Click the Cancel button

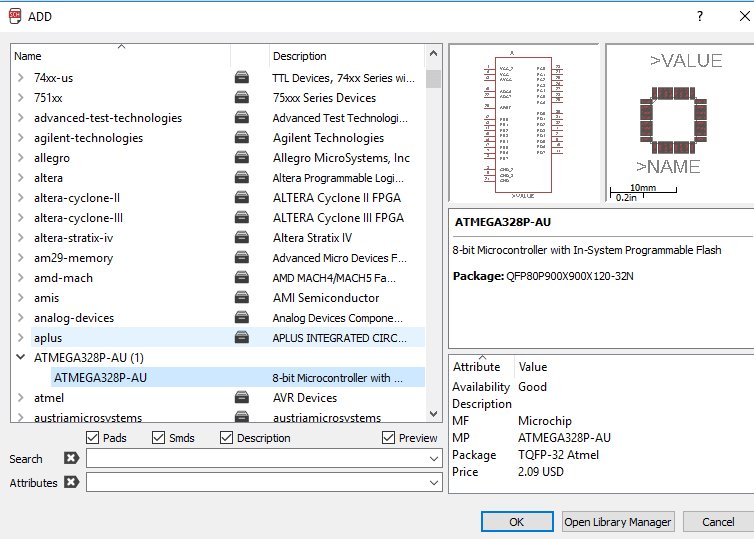click(718, 522)
